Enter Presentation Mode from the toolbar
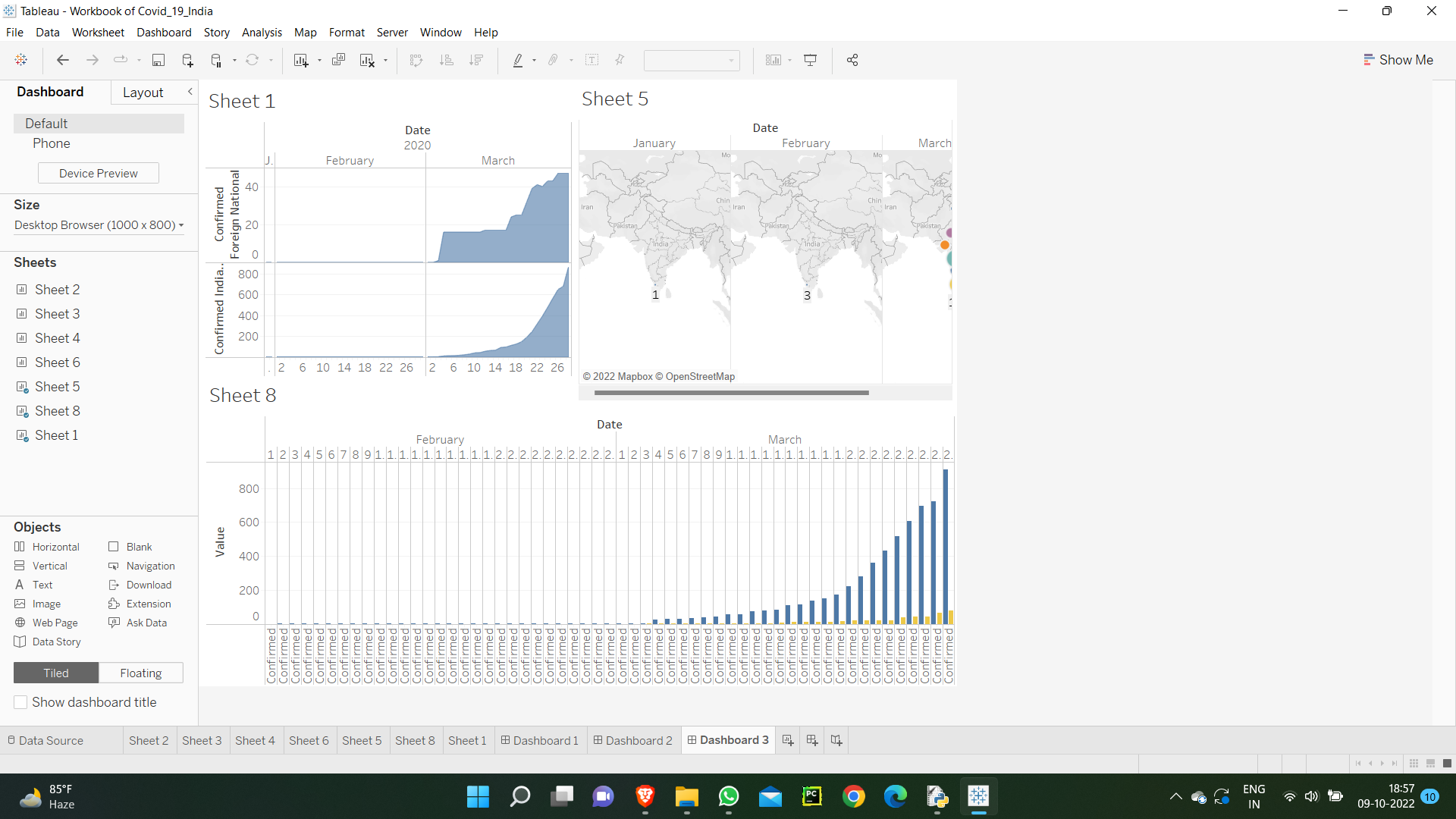 (x=811, y=60)
